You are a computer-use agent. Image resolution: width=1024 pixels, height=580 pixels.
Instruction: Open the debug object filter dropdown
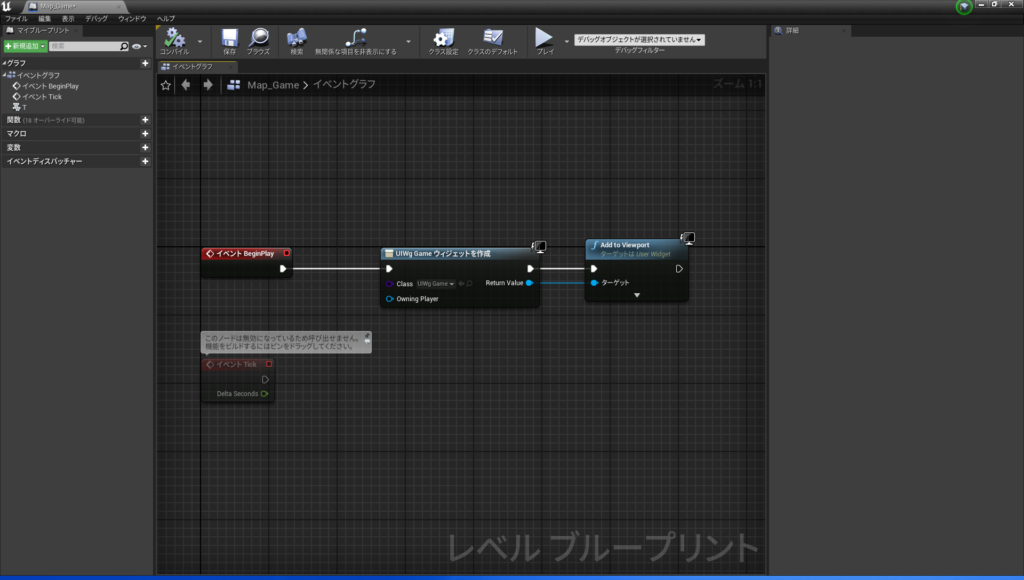(x=639, y=39)
